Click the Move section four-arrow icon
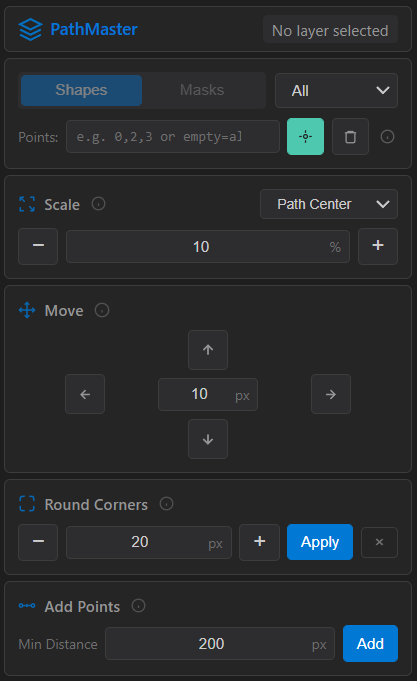Viewport: 417px width, 681px height. 27,310
